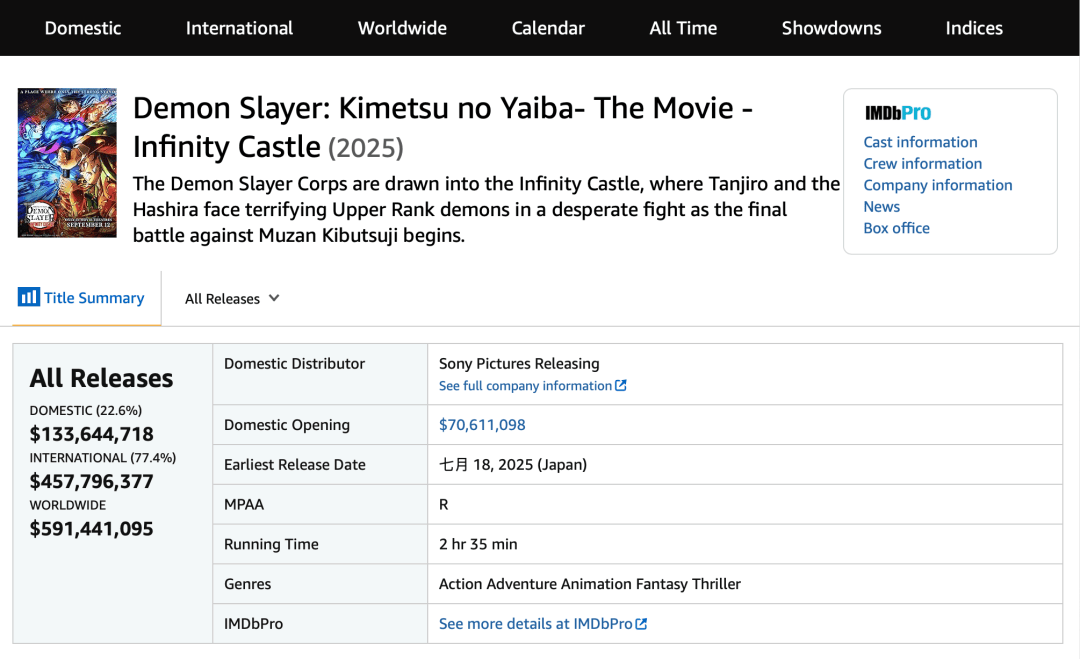Open the $70,611,098 domestic opening link
This screenshot has width=1080, height=659.
482,425
